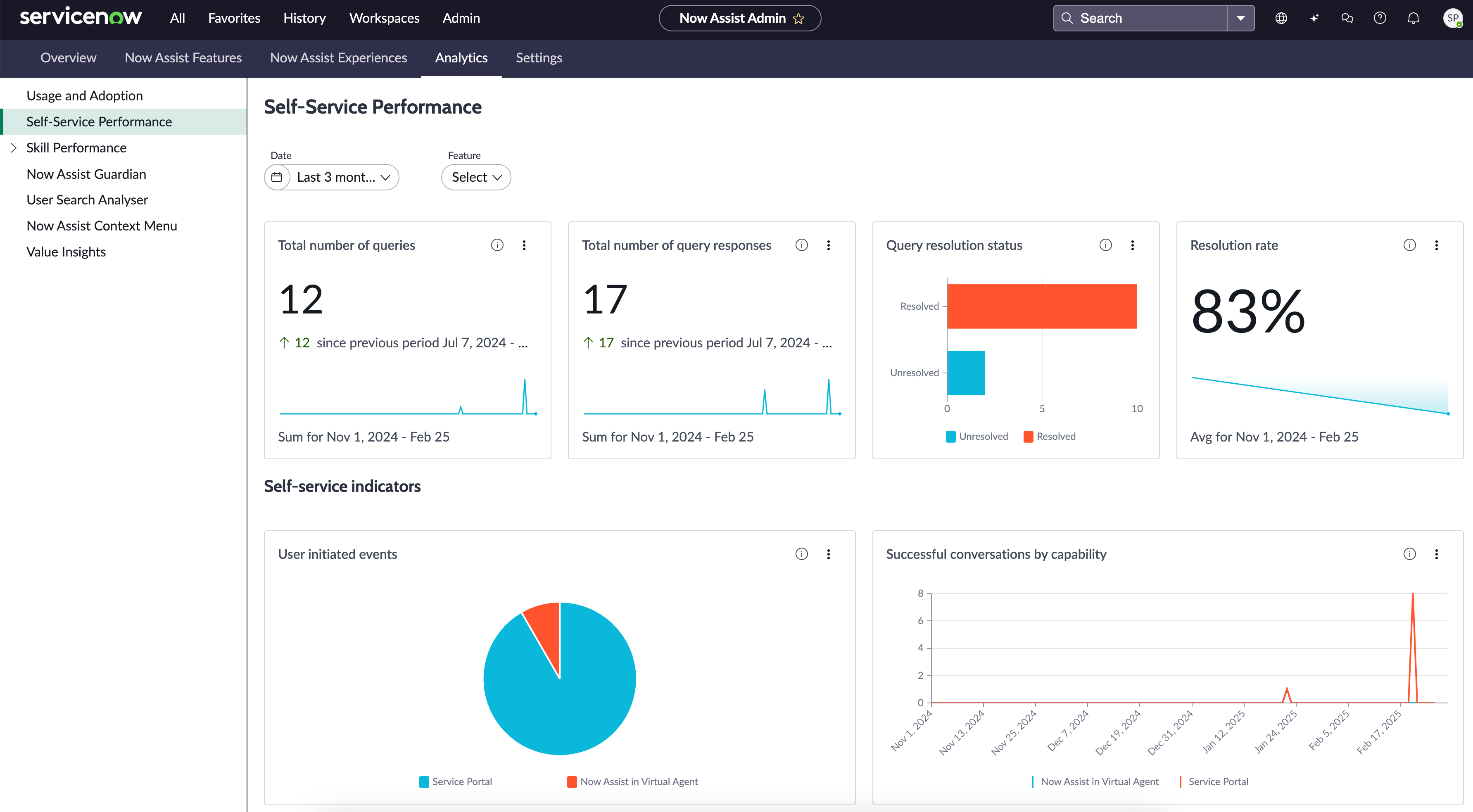Screen dimensions: 1473x812
Task: Open more options for Total number of queries
Action: pyautogui.click(x=524, y=245)
